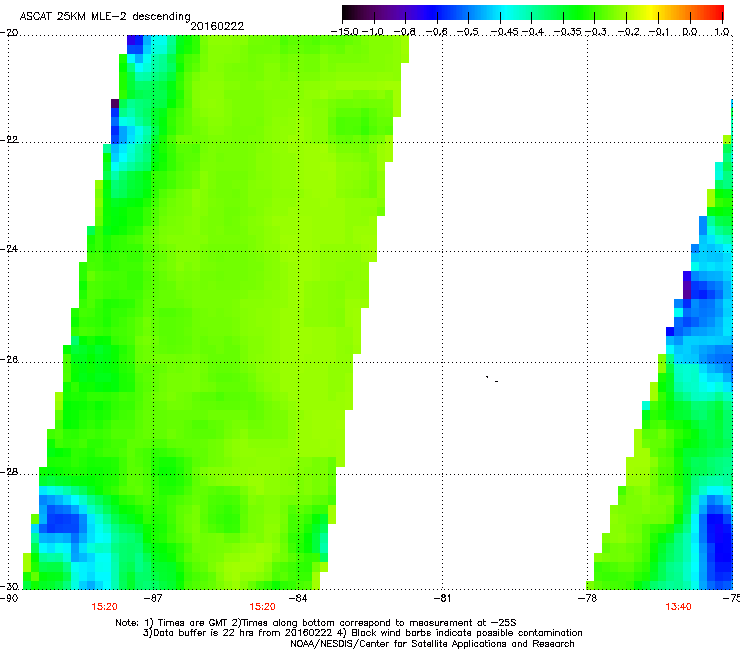The width and height of the screenshot is (740, 650).
Task: Click the -0.6 color scale label
Action: point(437,32)
